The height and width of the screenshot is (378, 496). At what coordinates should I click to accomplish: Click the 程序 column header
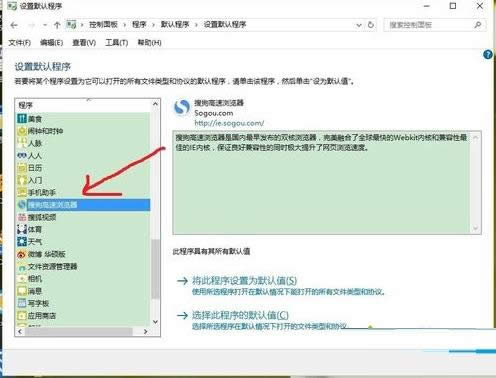[x=83, y=105]
